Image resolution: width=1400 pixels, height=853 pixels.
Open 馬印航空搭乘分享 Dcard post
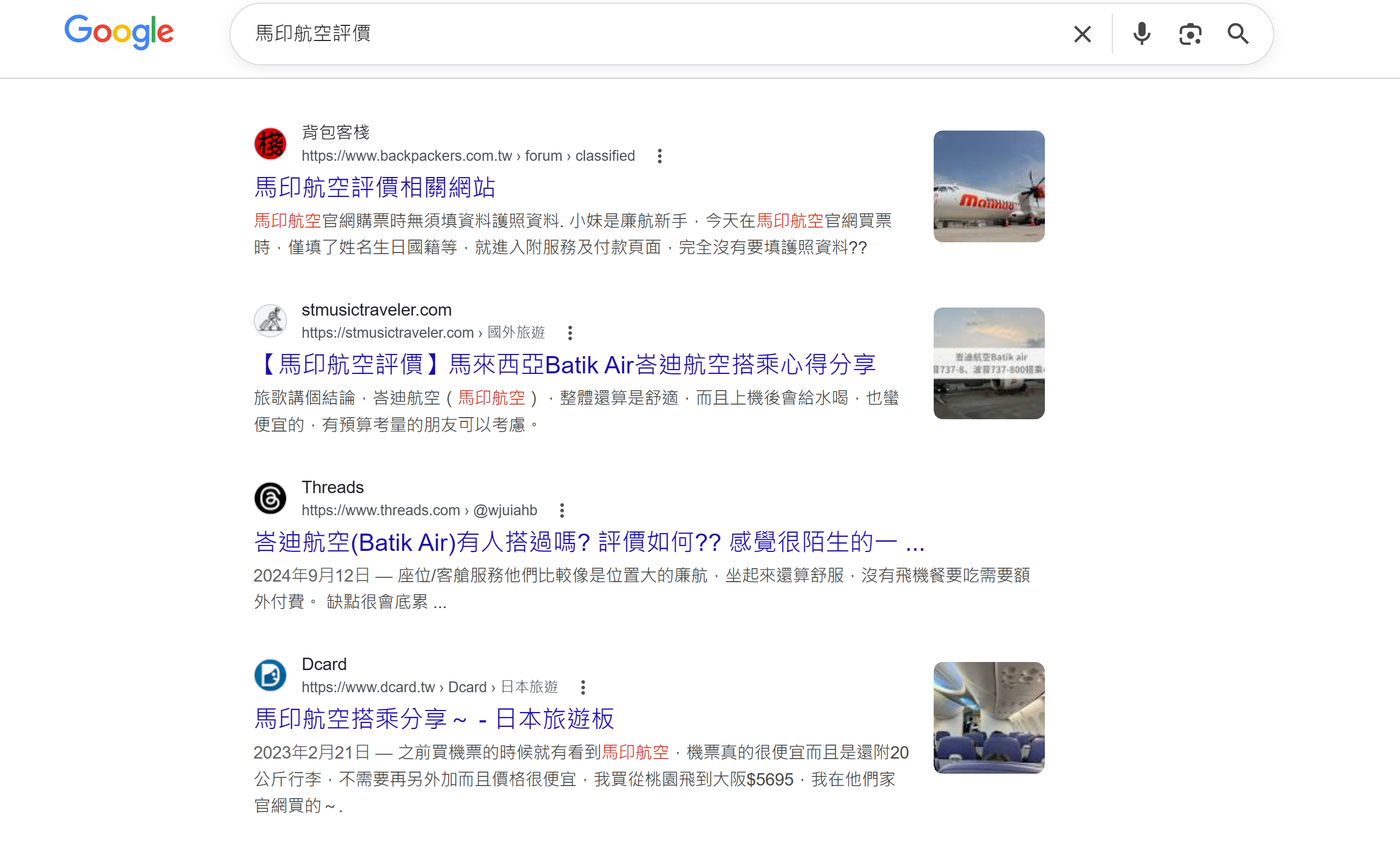click(x=433, y=719)
